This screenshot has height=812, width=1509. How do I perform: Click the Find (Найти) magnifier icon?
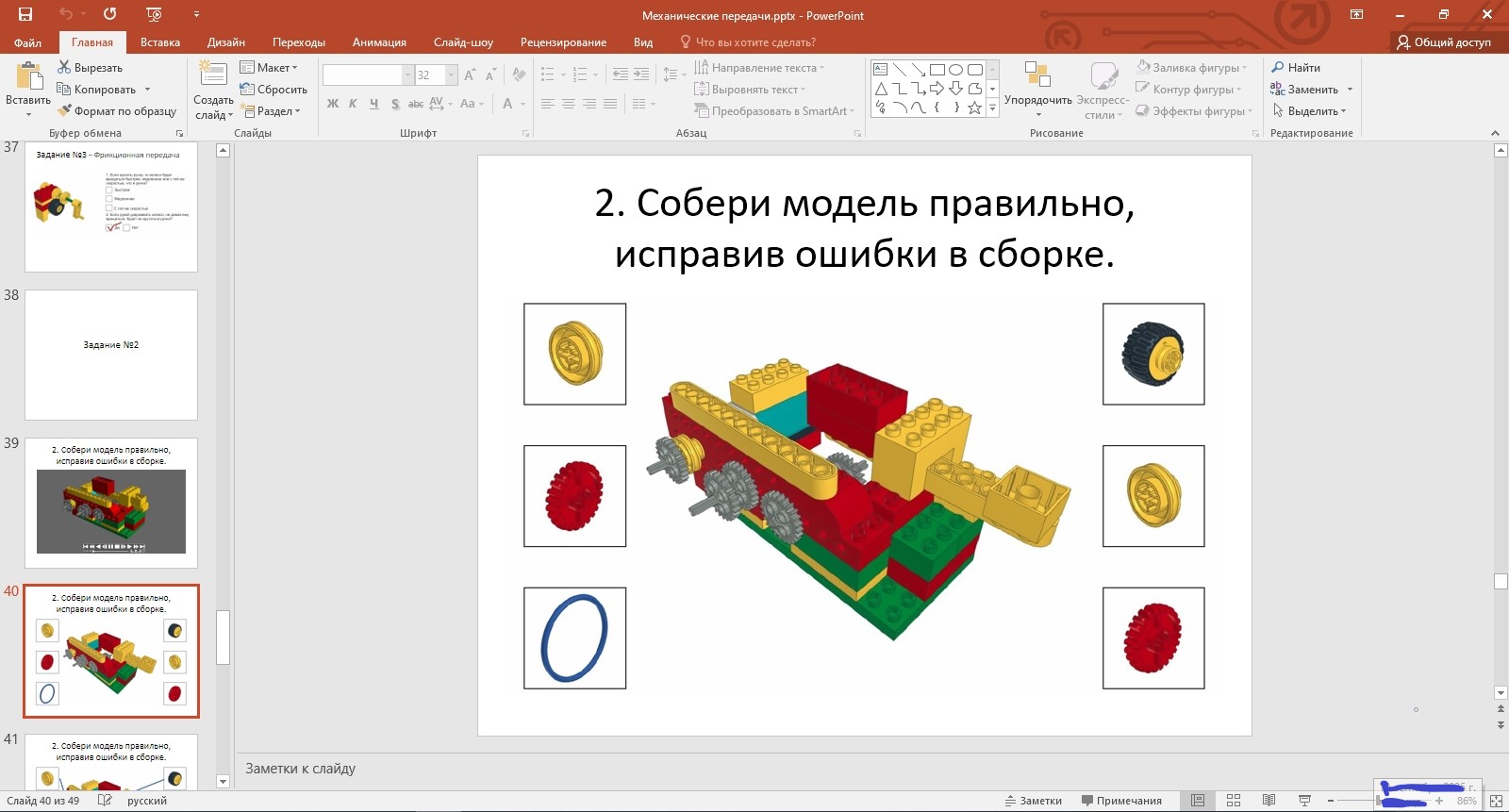tap(1278, 68)
